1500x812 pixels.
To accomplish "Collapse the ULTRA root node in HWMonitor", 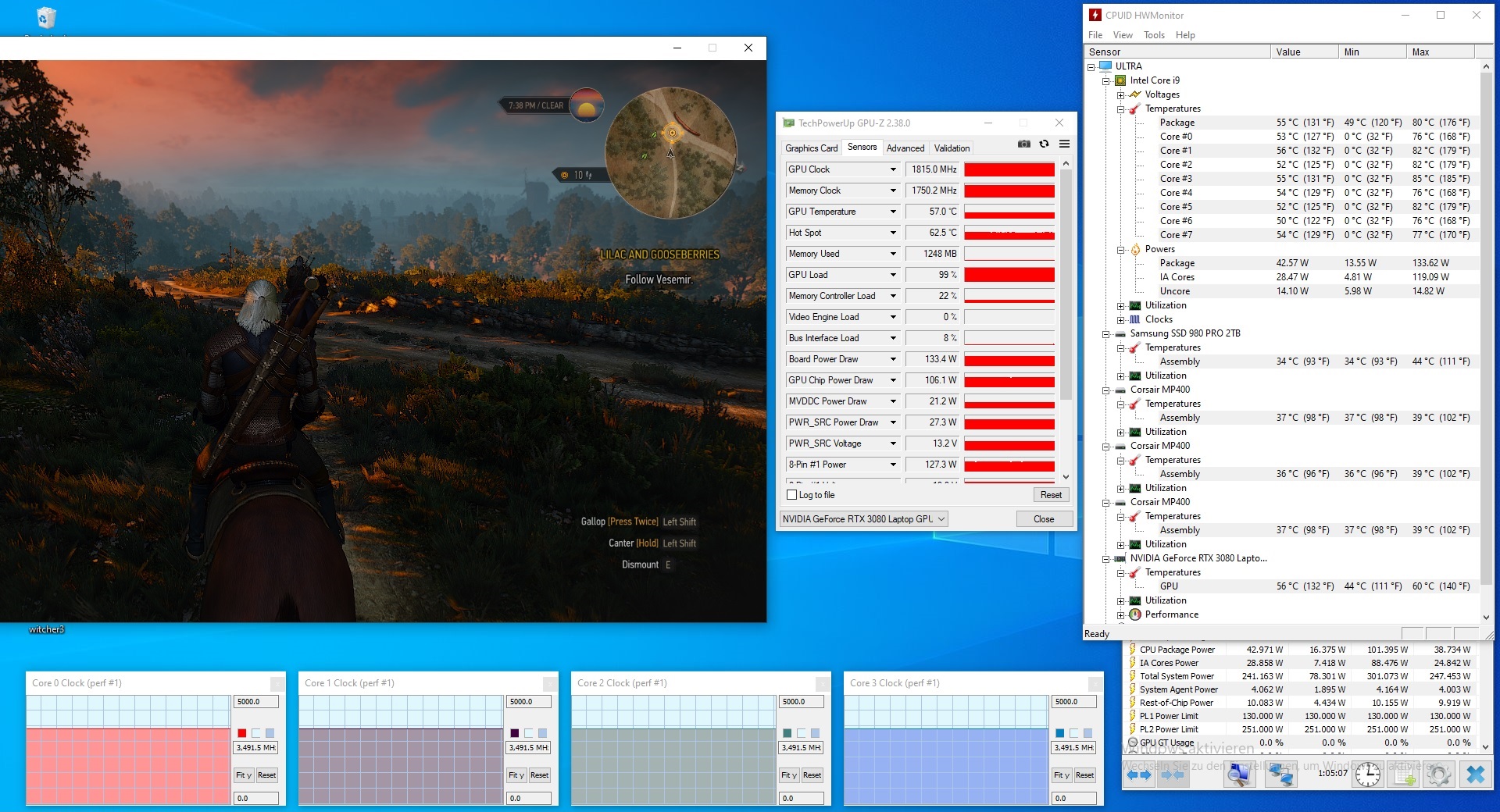I will click(1091, 67).
